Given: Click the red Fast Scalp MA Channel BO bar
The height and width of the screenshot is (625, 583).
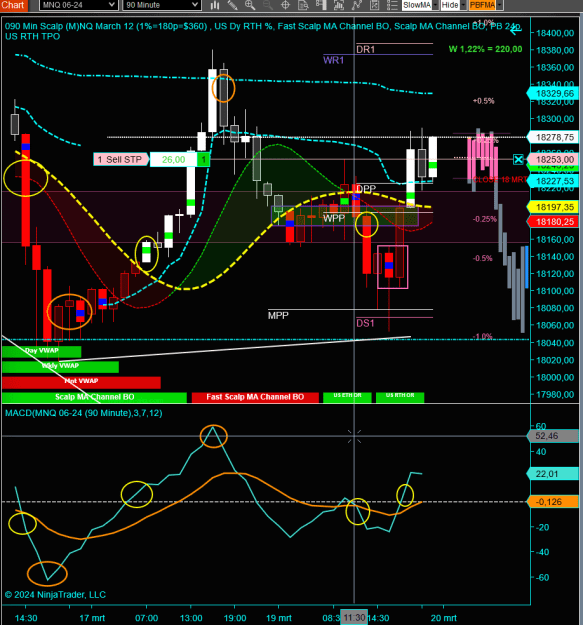Looking at the screenshot, I should [255, 397].
